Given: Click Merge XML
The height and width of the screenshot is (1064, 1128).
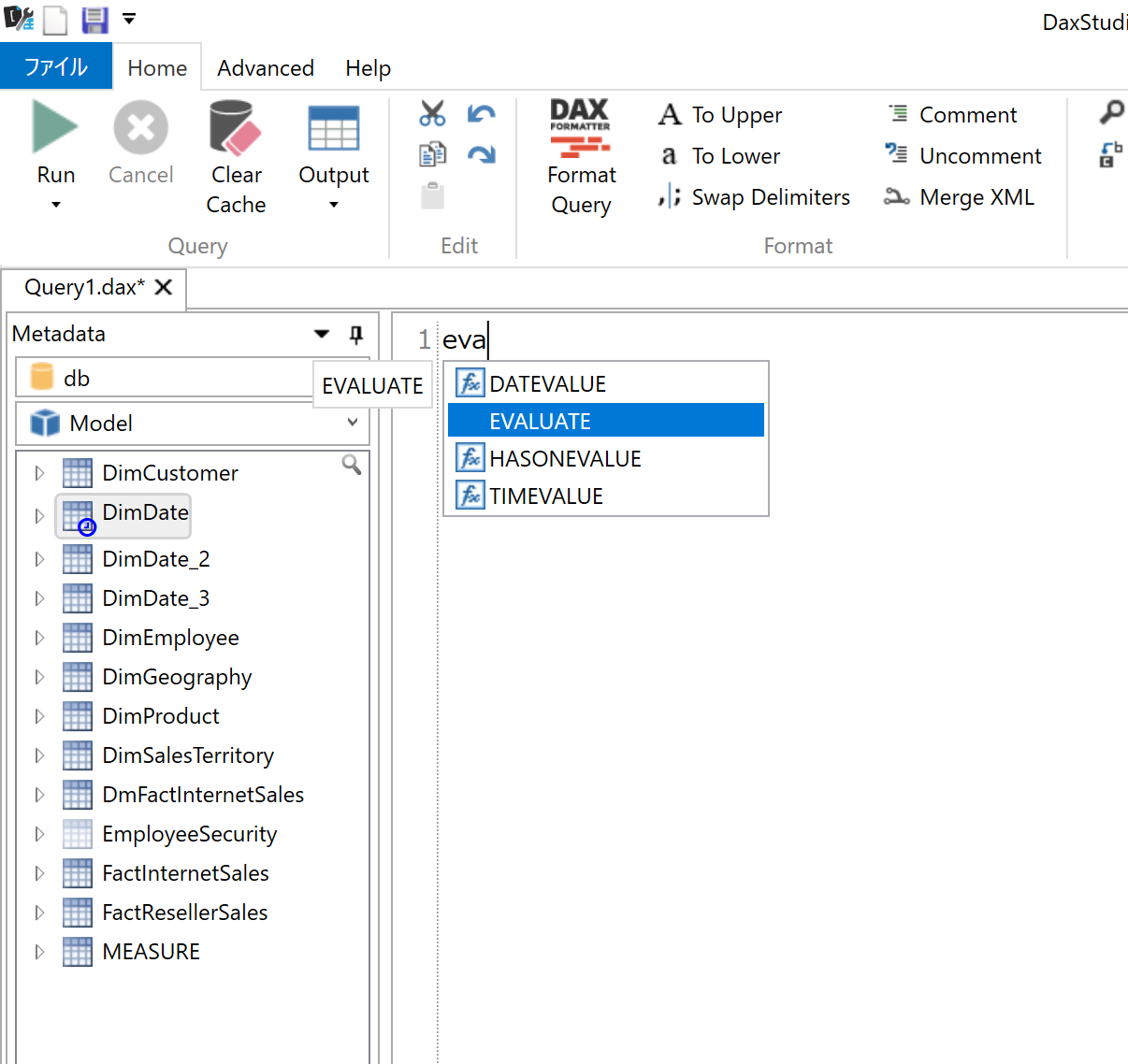Looking at the screenshot, I should [960, 197].
